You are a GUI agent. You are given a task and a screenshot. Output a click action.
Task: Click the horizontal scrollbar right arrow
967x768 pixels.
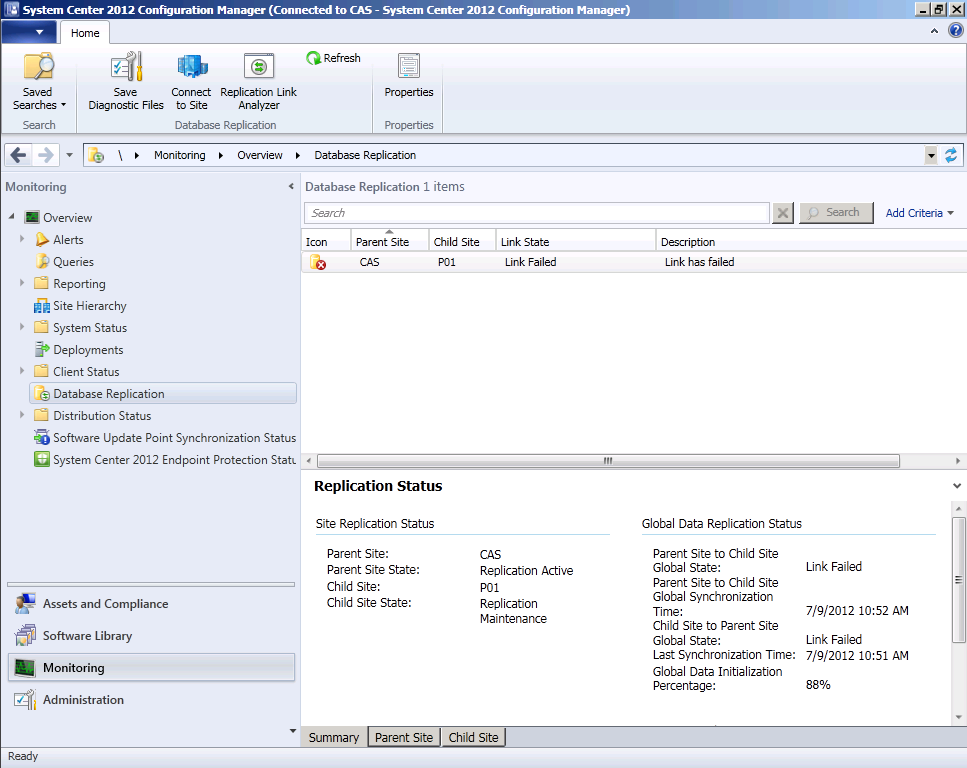point(958,461)
